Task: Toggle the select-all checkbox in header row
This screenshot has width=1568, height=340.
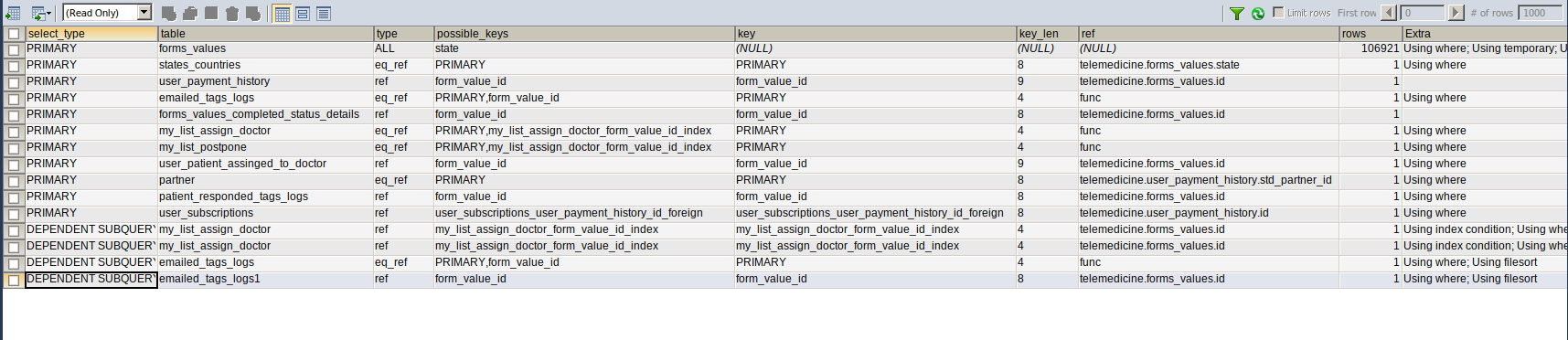Action: pyautogui.click(x=14, y=34)
